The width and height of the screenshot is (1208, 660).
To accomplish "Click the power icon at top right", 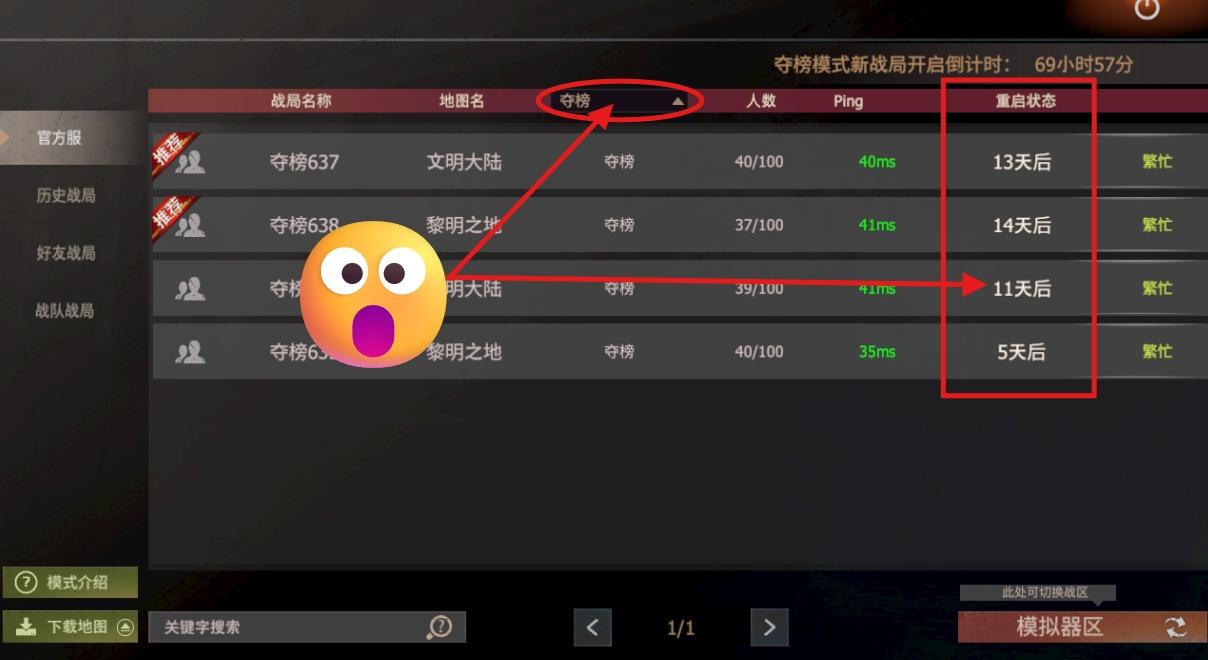I will click(x=1147, y=9).
